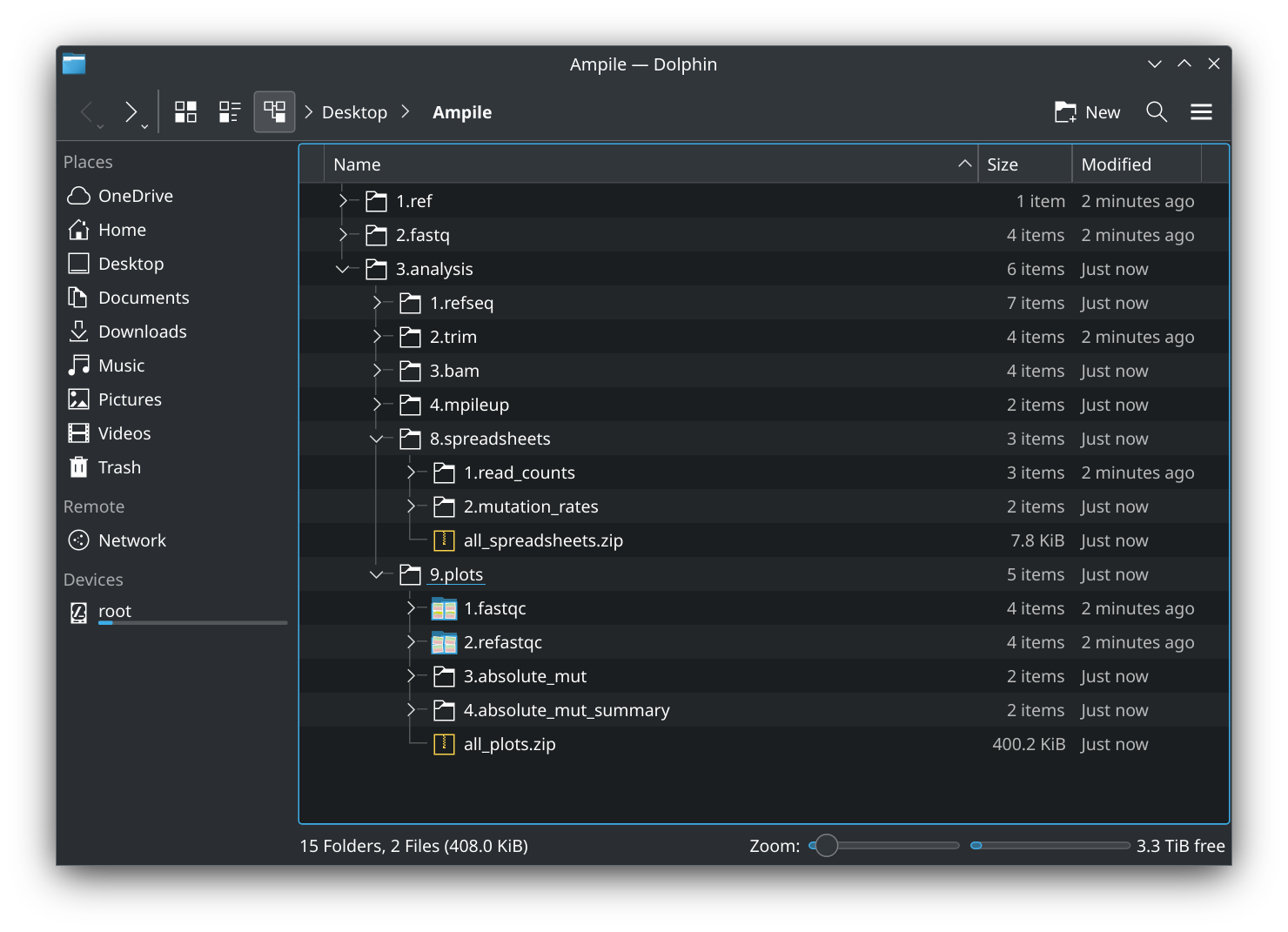Collapse the 9.plots folder
1288x932 pixels.
377,574
